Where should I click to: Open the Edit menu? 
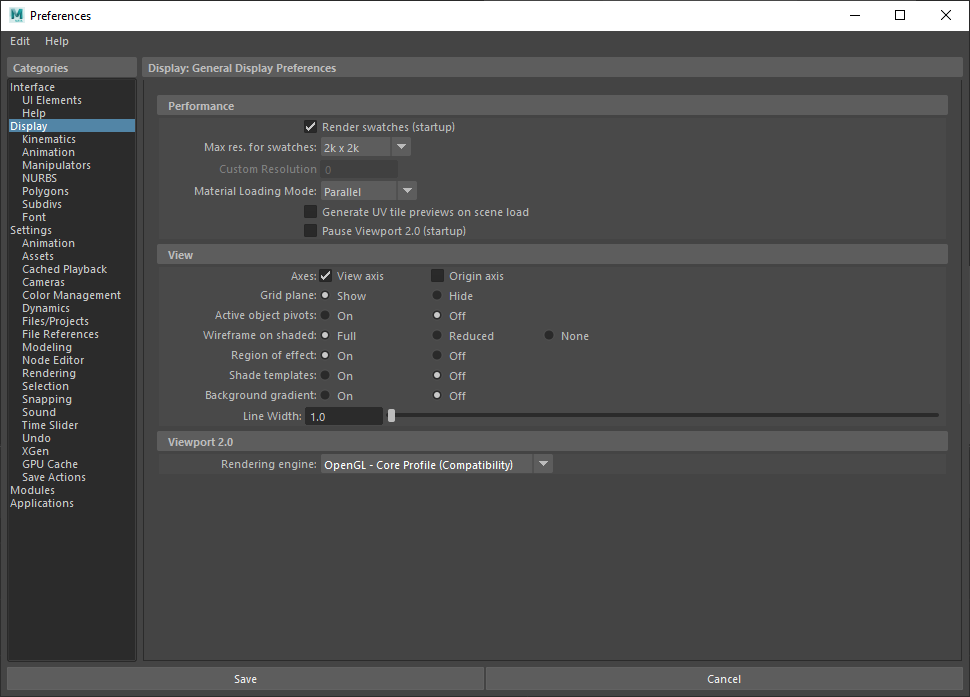point(20,41)
